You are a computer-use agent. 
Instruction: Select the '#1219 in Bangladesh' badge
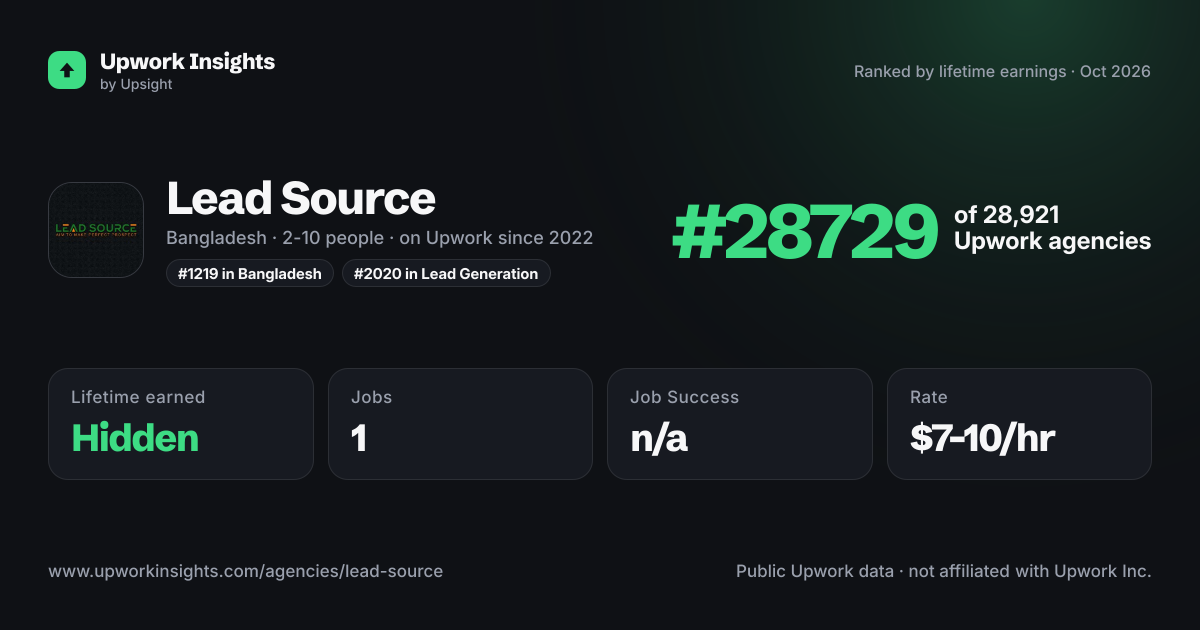pyautogui.click(x=250, y=273)
